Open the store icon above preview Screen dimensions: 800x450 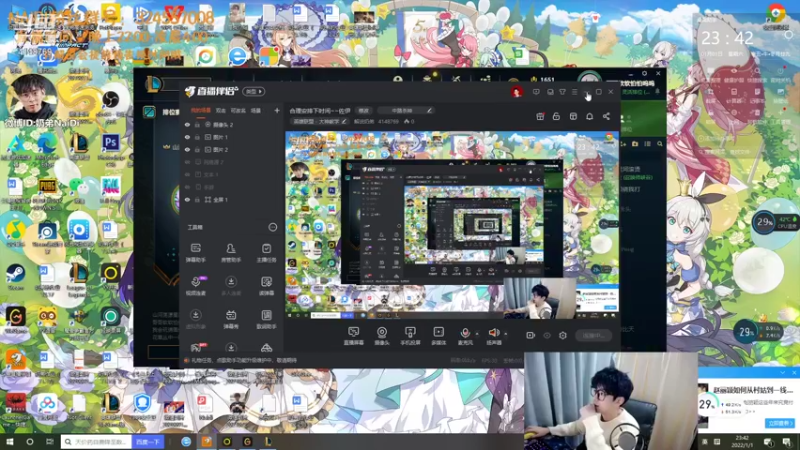[573, 117]
